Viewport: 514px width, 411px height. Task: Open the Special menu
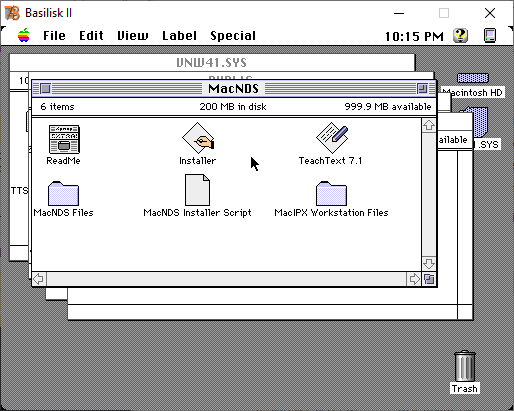(233, 36)
